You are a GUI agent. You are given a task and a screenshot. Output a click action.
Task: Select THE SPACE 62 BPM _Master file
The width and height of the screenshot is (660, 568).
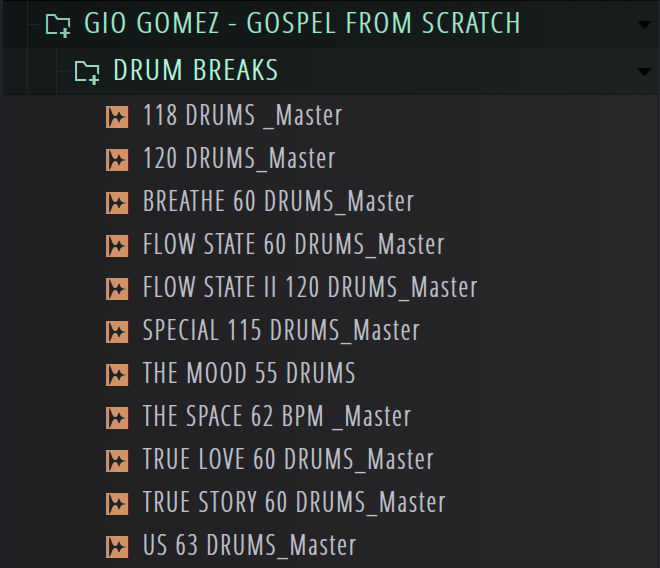click(277, 417)
